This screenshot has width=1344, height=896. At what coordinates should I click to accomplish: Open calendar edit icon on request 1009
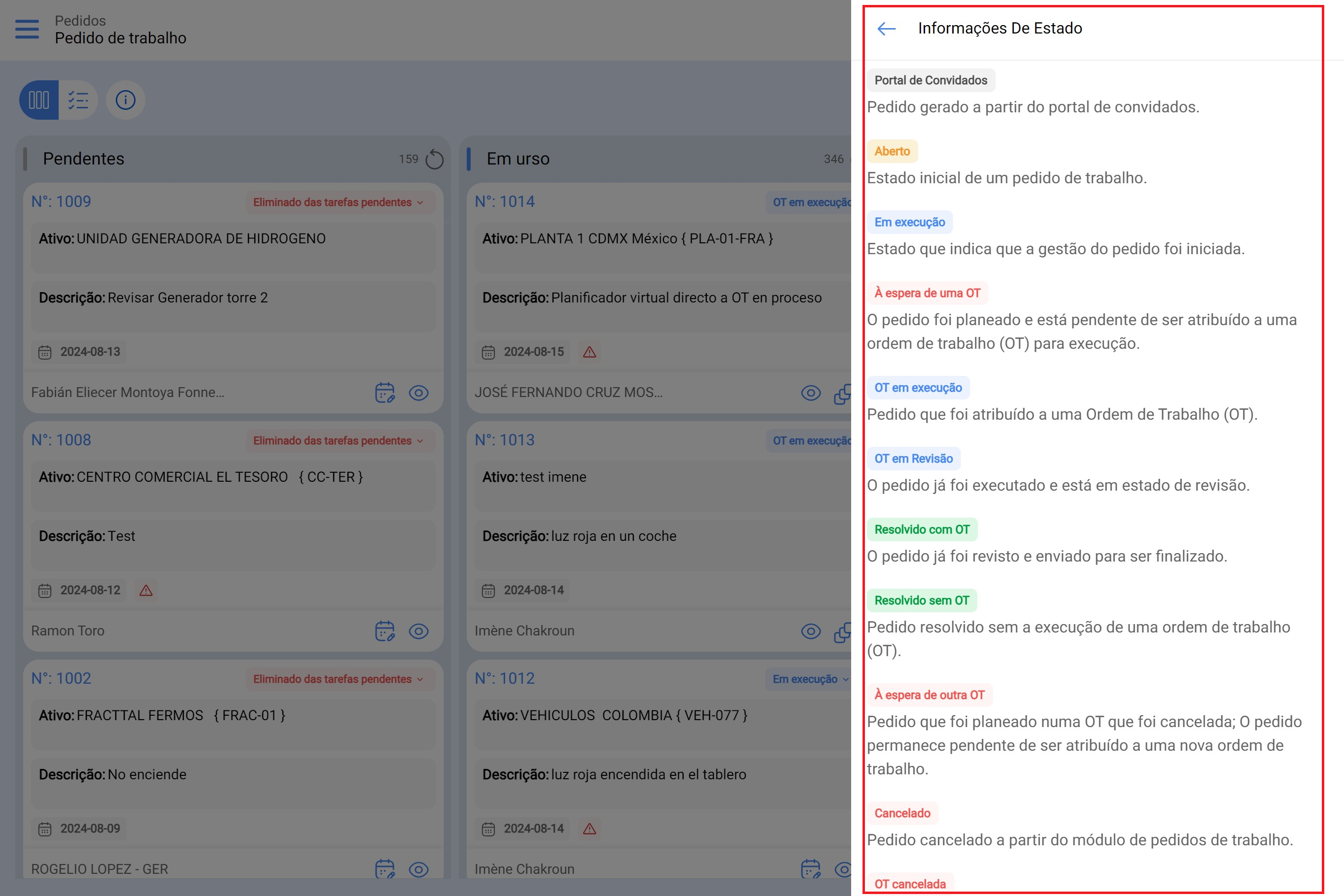tap(385, 393)
